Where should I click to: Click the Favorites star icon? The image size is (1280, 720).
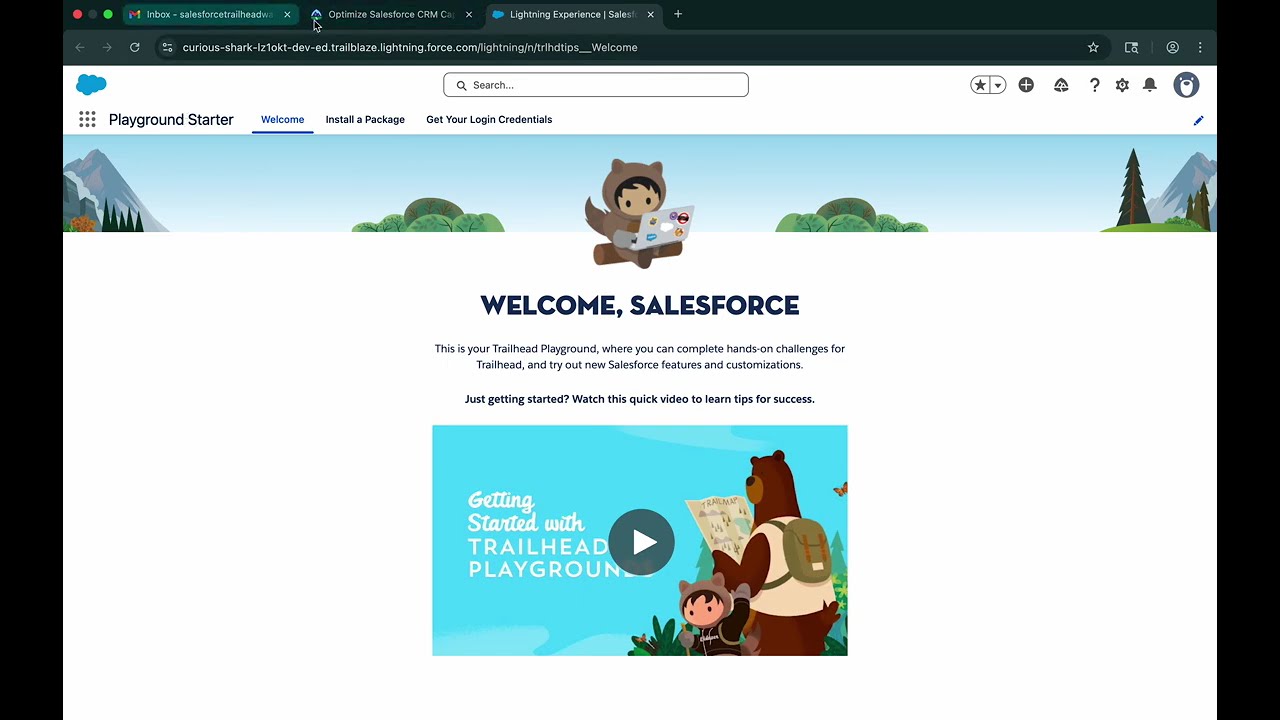click(980, 85)
